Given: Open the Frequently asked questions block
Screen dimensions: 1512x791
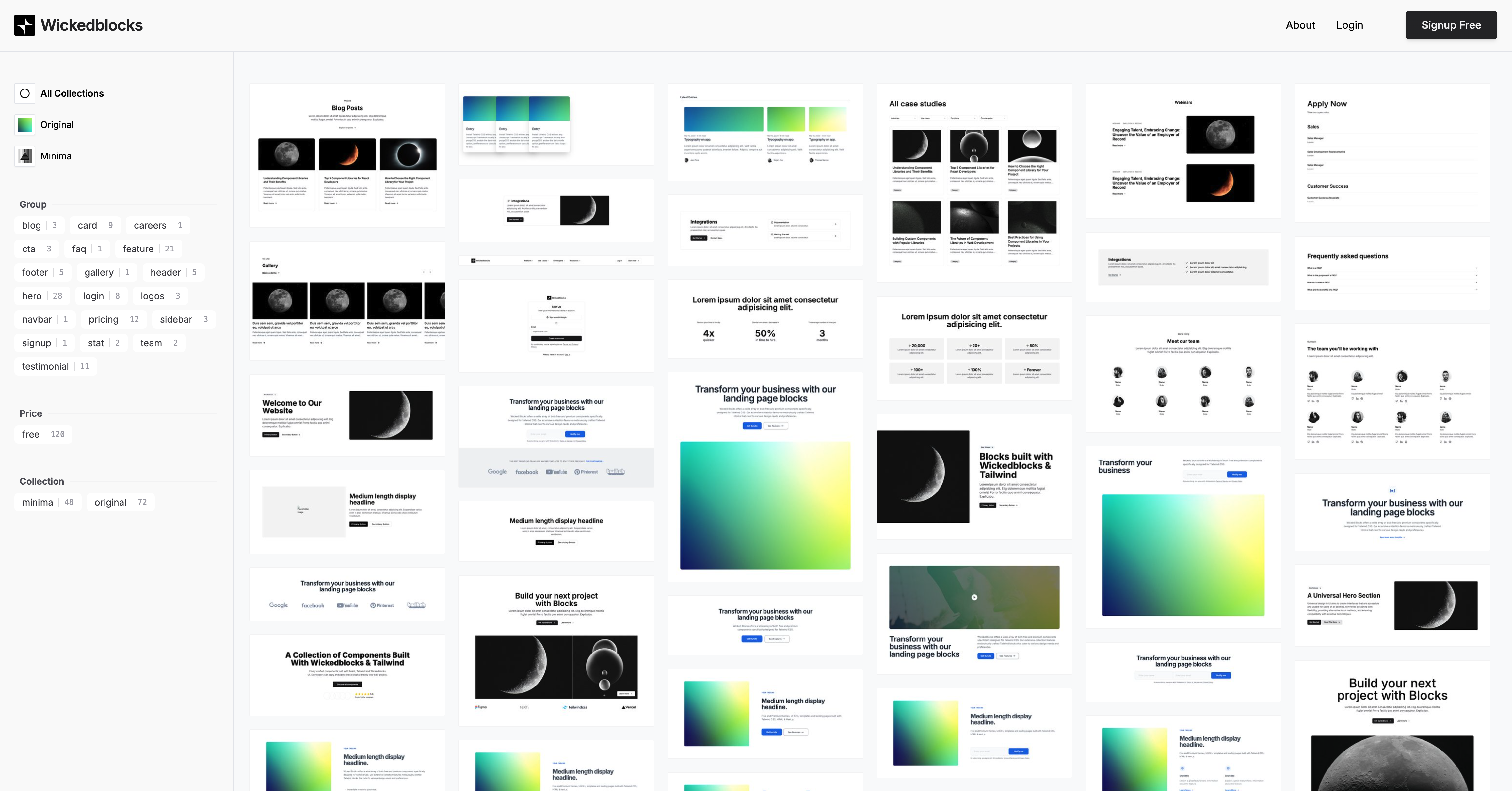Looking at the screenshot, I should tap(1392, 273).
